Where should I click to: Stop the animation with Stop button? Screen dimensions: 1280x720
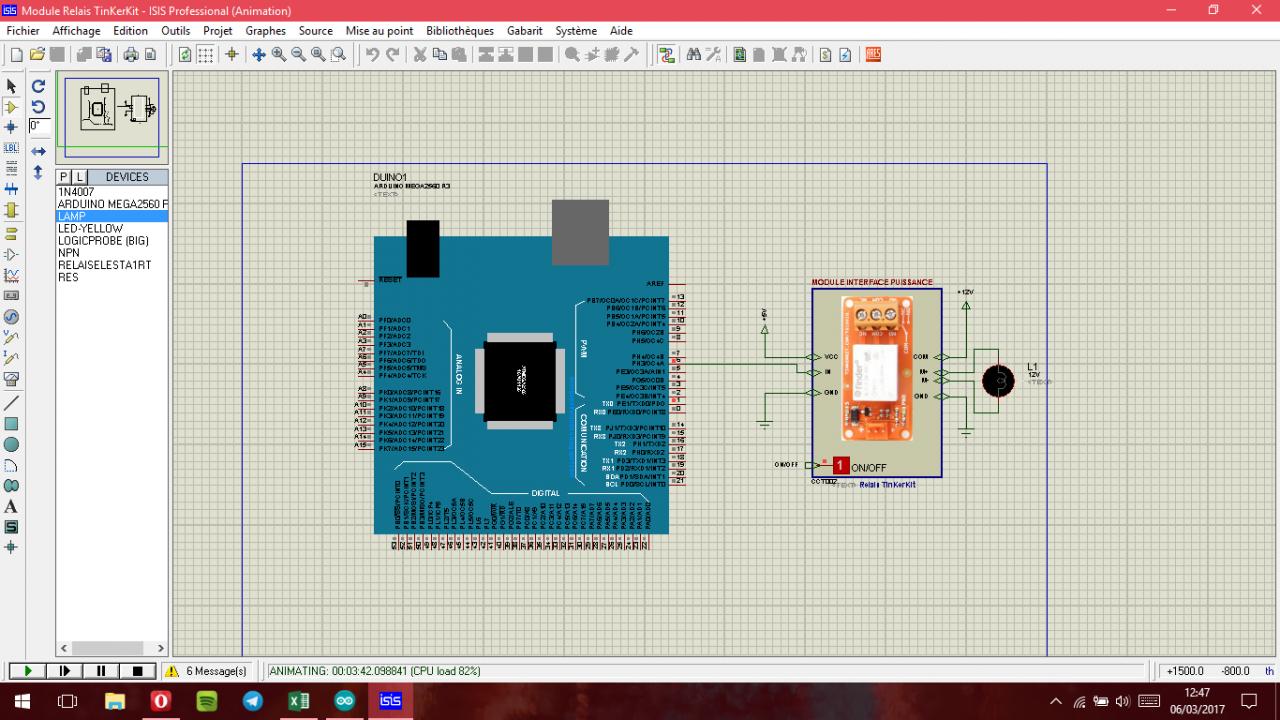point(138,671)
